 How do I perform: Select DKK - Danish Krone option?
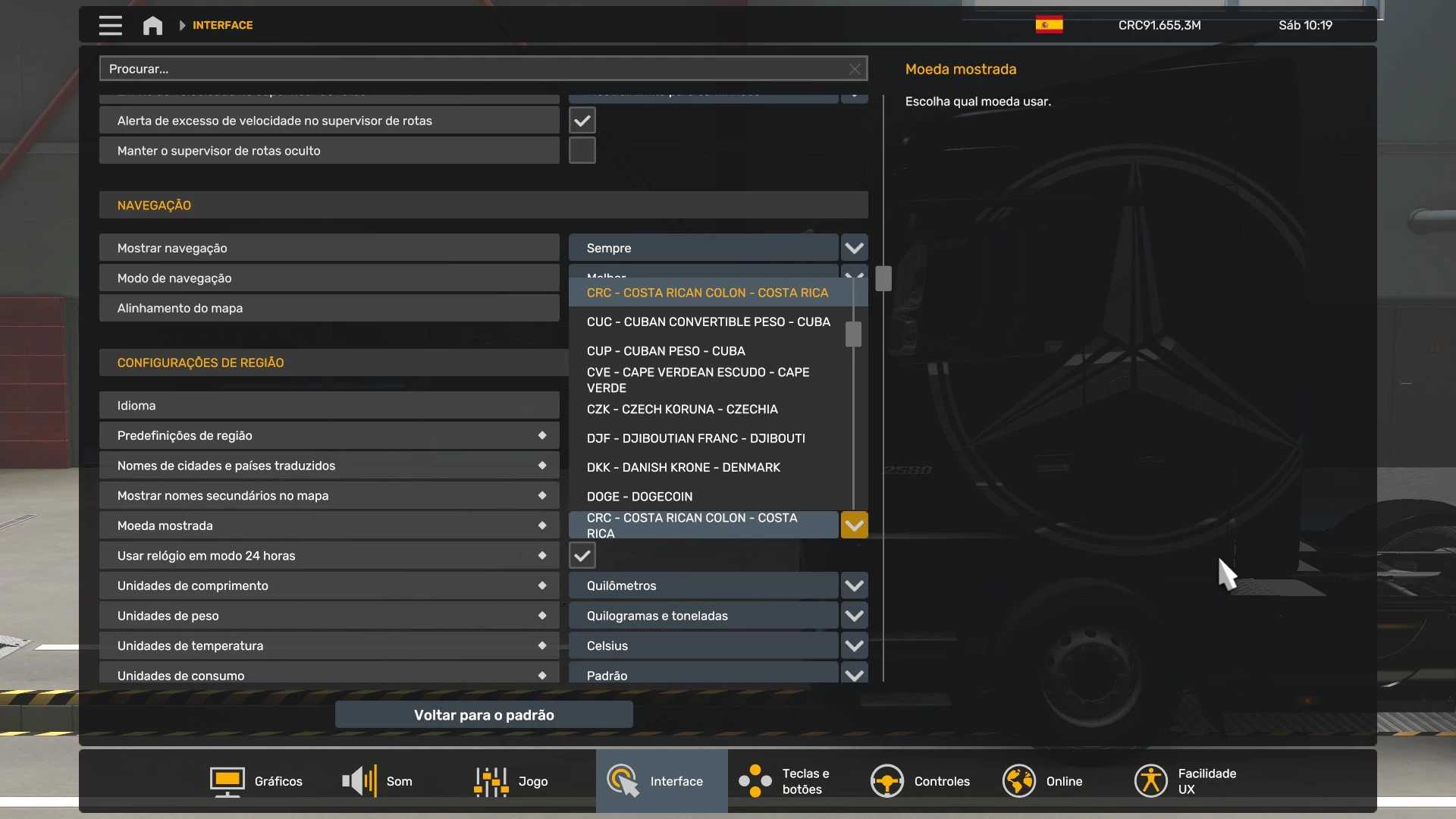click(683, 467)
